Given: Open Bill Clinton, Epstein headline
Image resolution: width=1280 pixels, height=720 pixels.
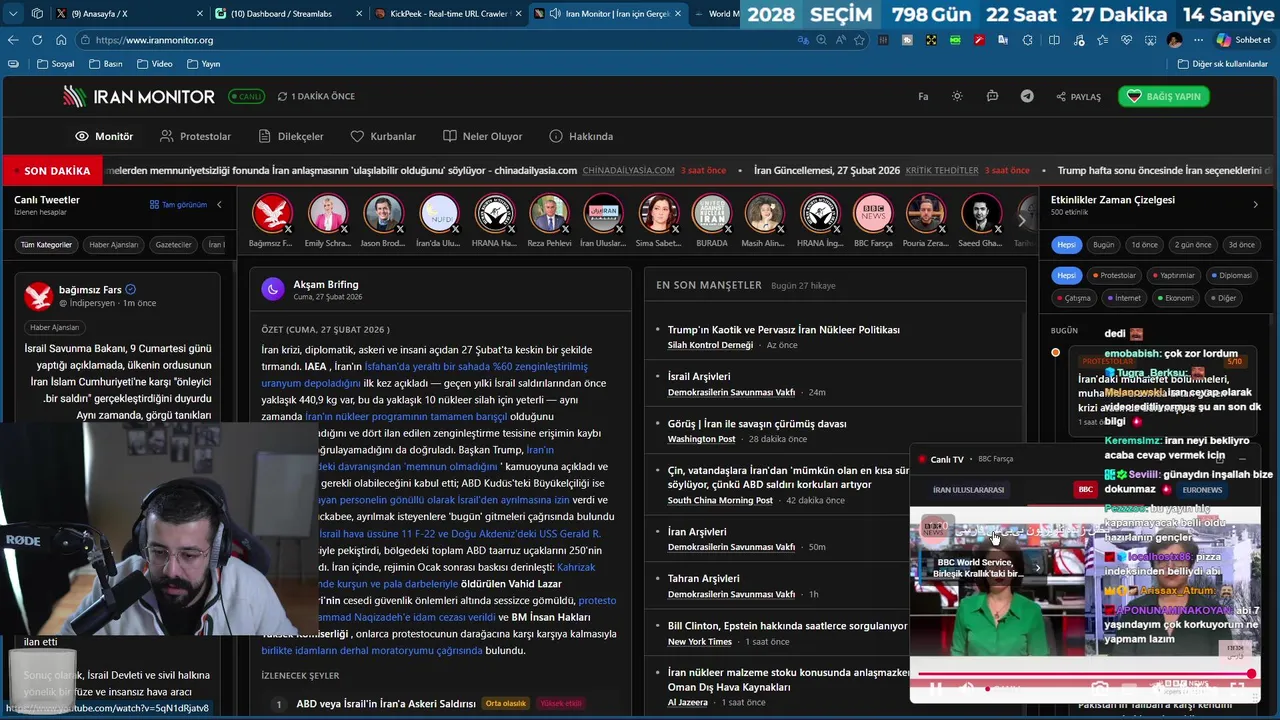Looking at the screenshot, I should click(x=787, y=625).
